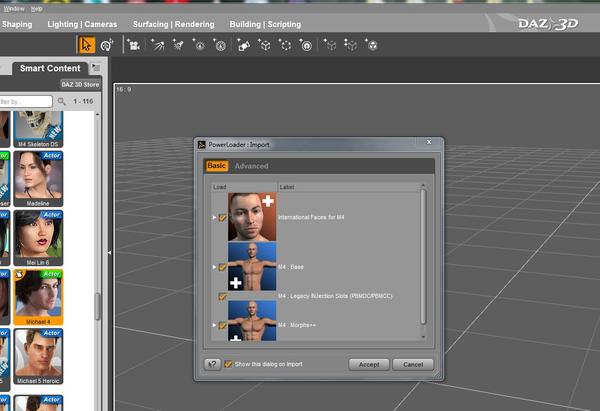
Task: Open the Help menu
Action: [36, 8]
